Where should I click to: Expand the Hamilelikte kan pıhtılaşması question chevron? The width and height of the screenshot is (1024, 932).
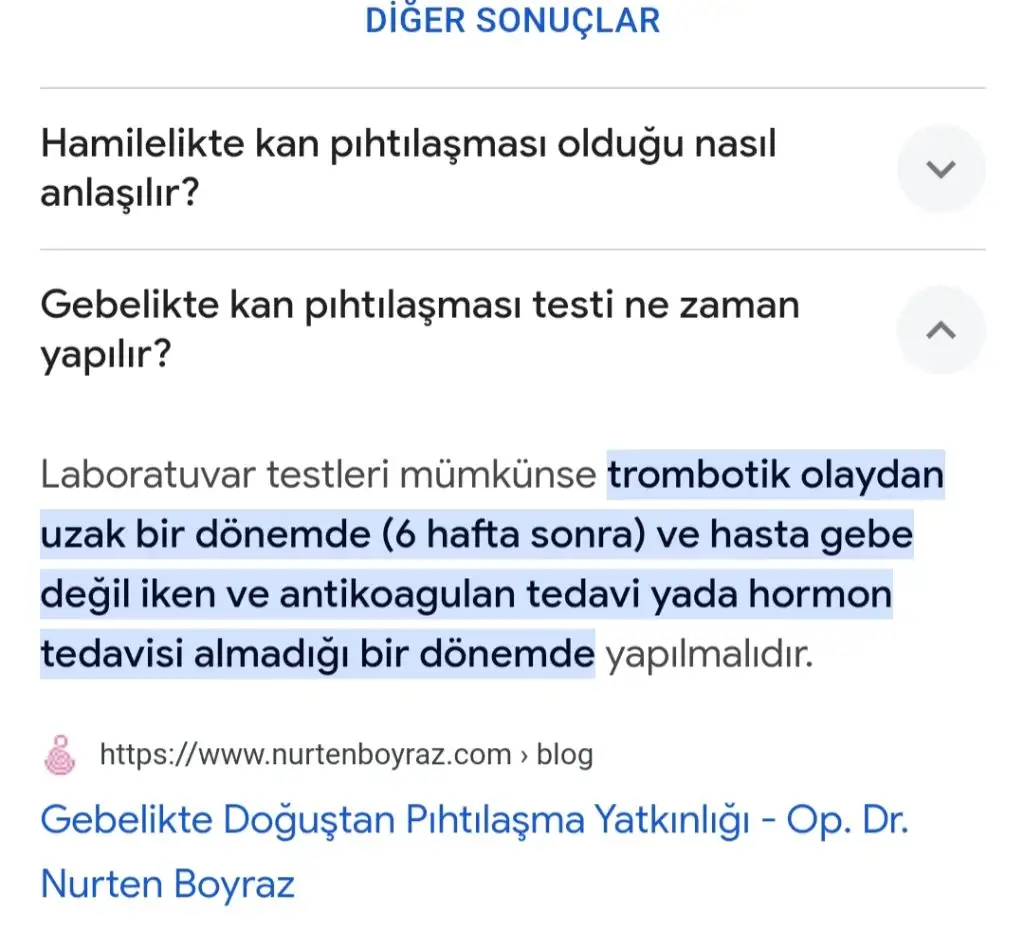[941, 169]
